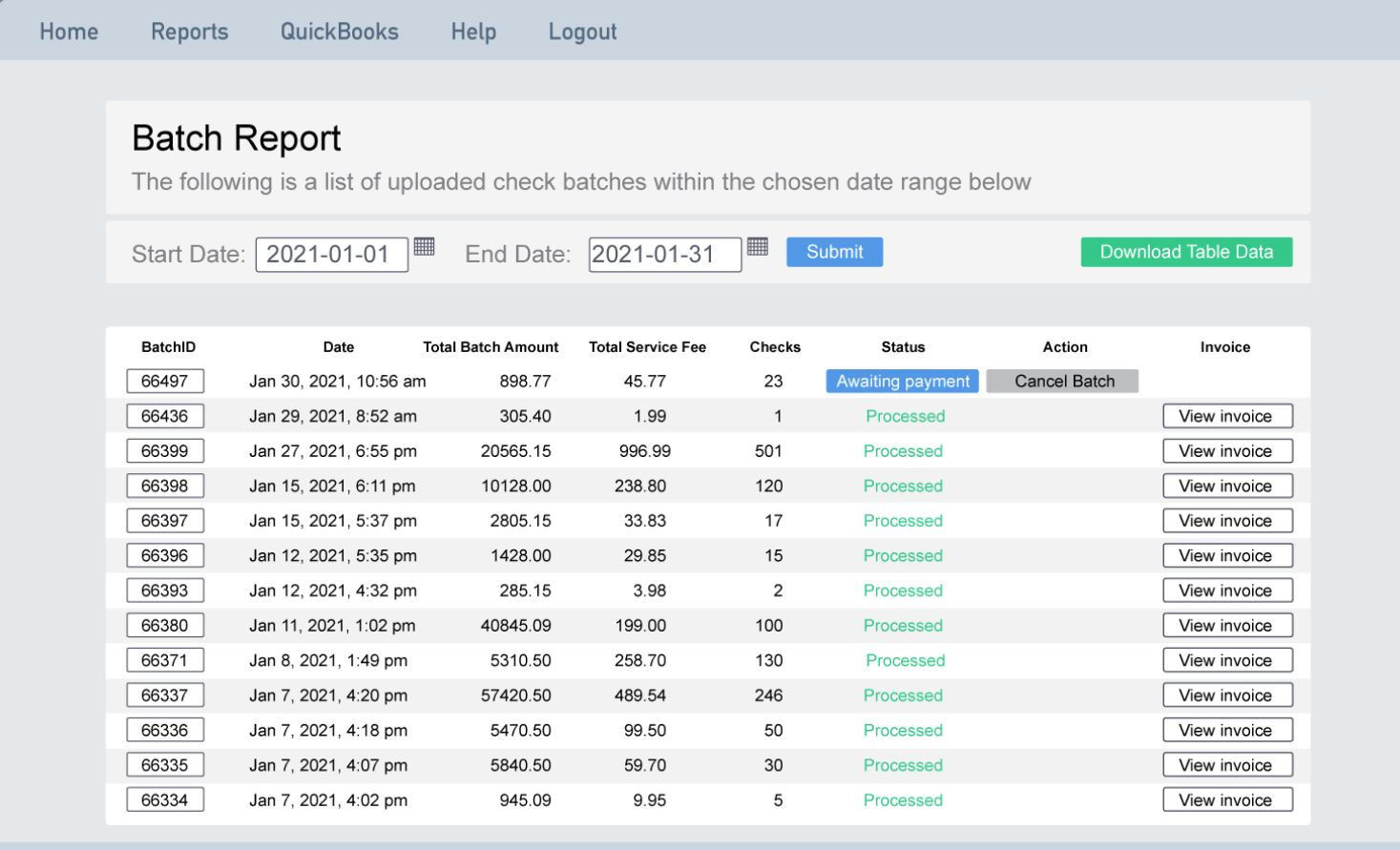Click the Start Date input field
The image size is (1400, 850).
click(x=331, y=252)
